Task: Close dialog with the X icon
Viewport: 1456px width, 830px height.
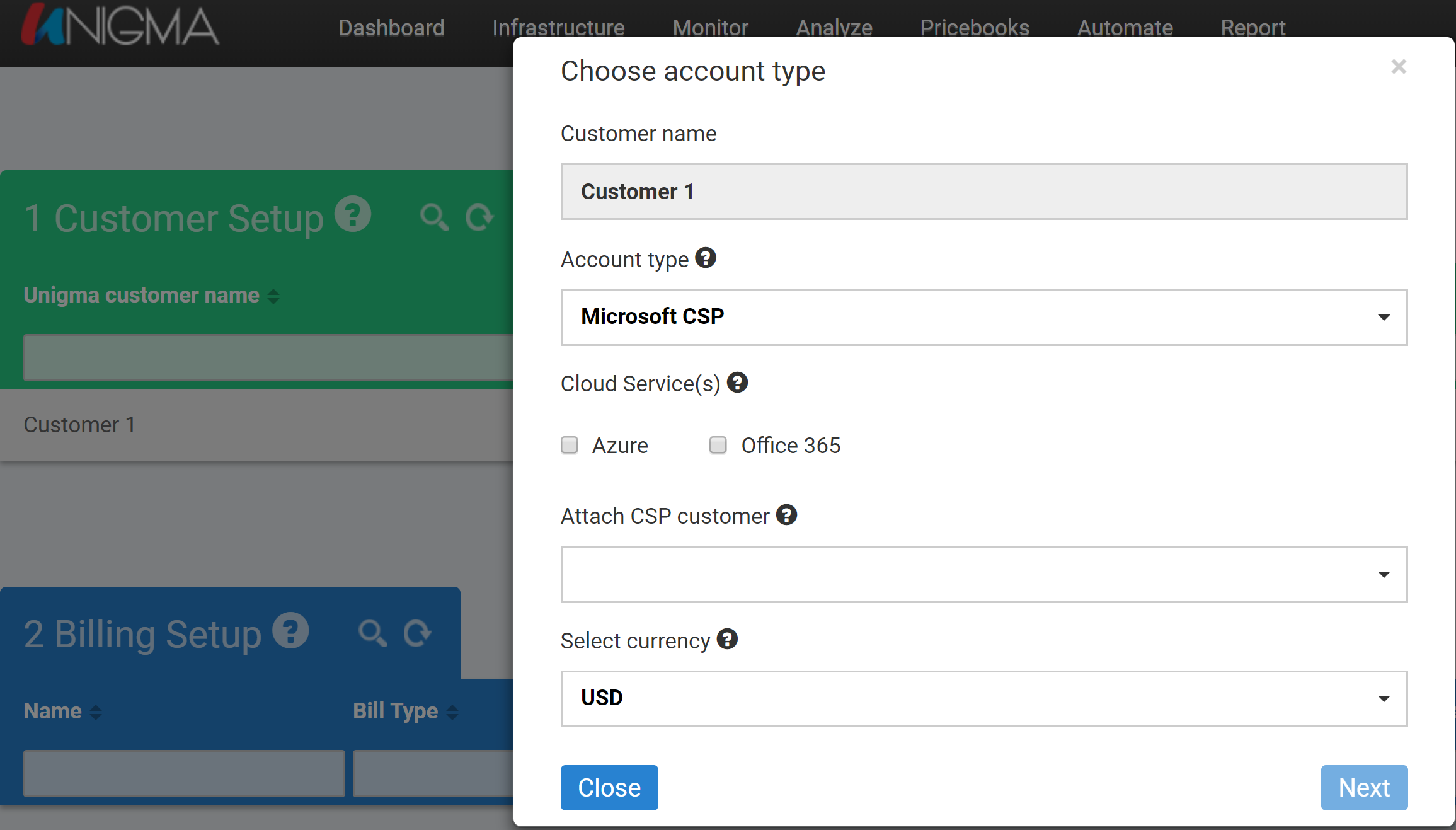Action: [x=1399, y=66]
